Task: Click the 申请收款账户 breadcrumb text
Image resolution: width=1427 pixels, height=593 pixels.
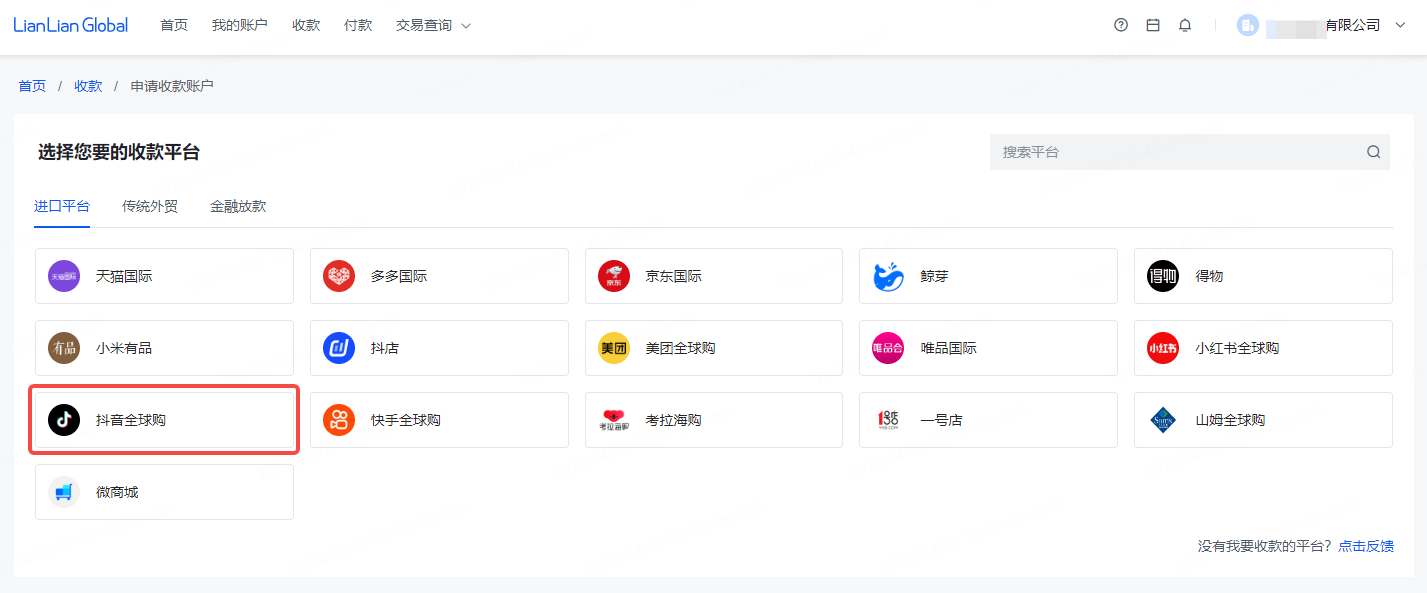Action: click(172, 86)
